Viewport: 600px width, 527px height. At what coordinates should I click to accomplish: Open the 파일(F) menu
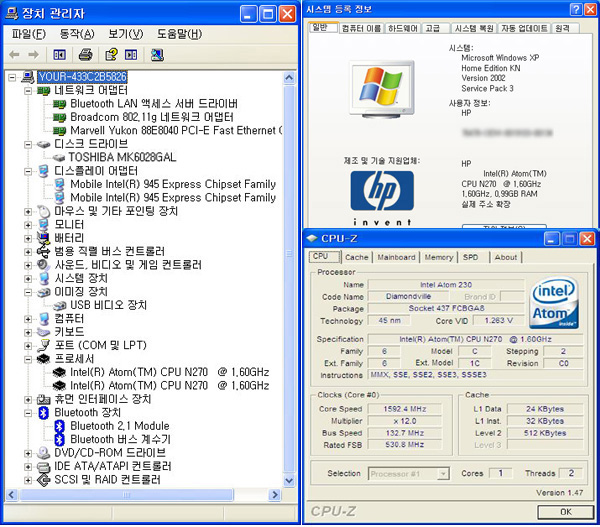click(29, 34)
